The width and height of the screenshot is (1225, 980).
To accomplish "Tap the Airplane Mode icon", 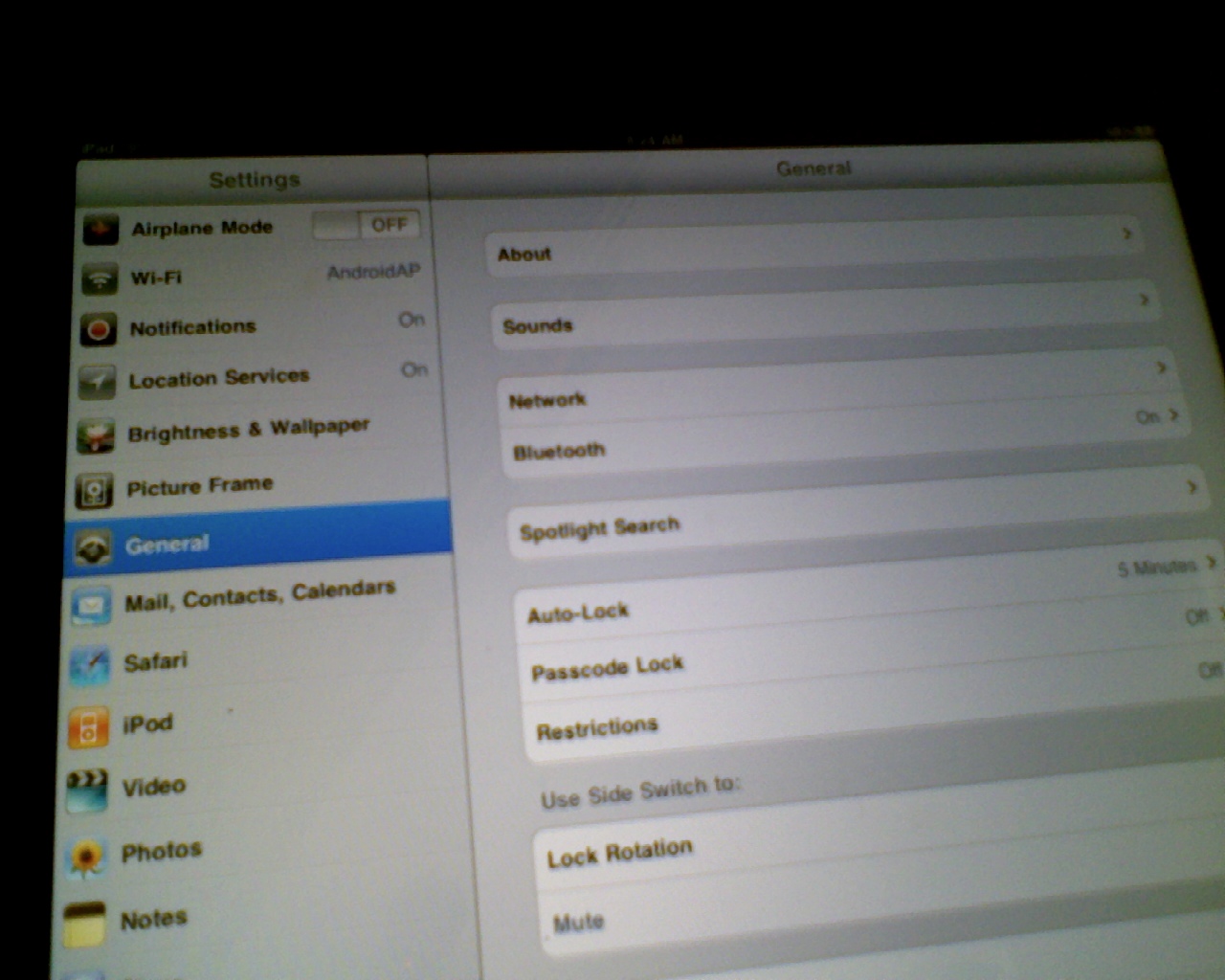I will [100, 230].
